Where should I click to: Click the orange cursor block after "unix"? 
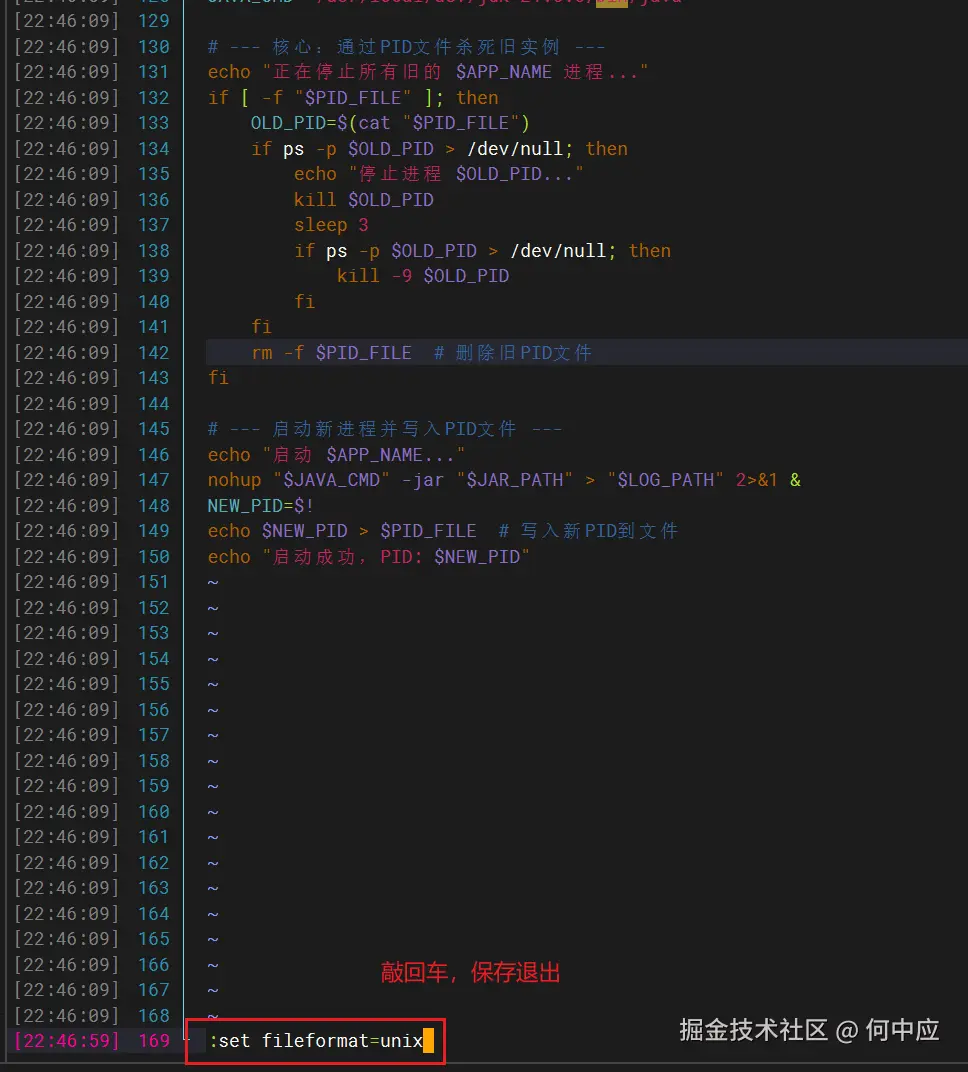[x=429, y=1040]
